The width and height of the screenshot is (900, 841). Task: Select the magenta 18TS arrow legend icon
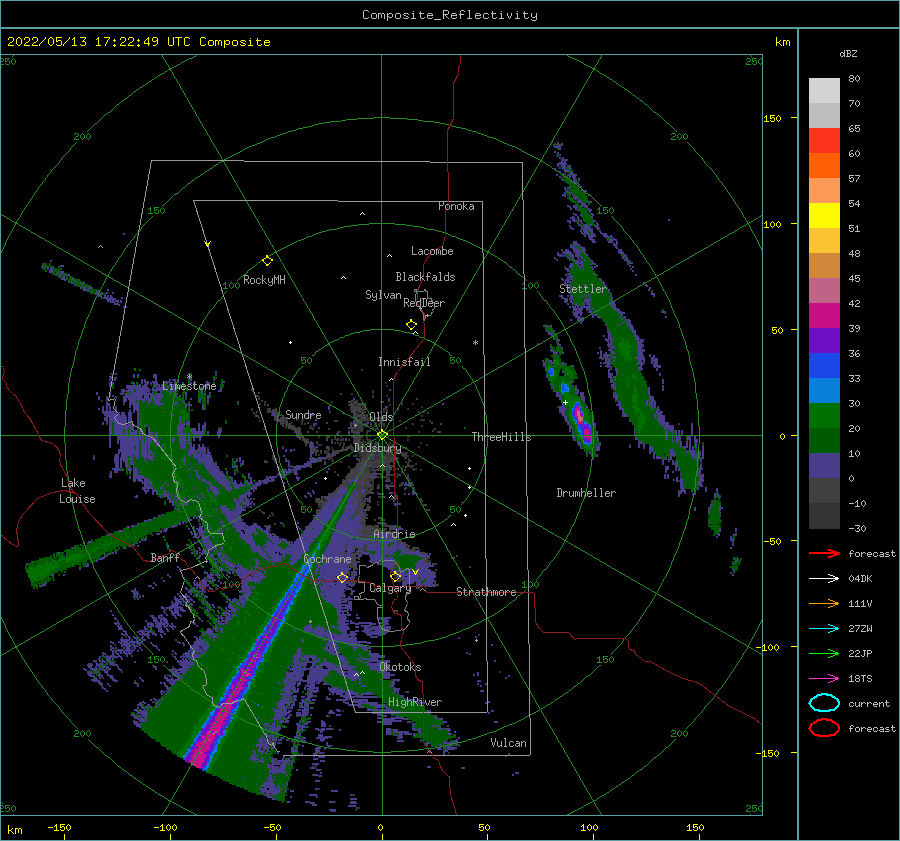(824, 679)
